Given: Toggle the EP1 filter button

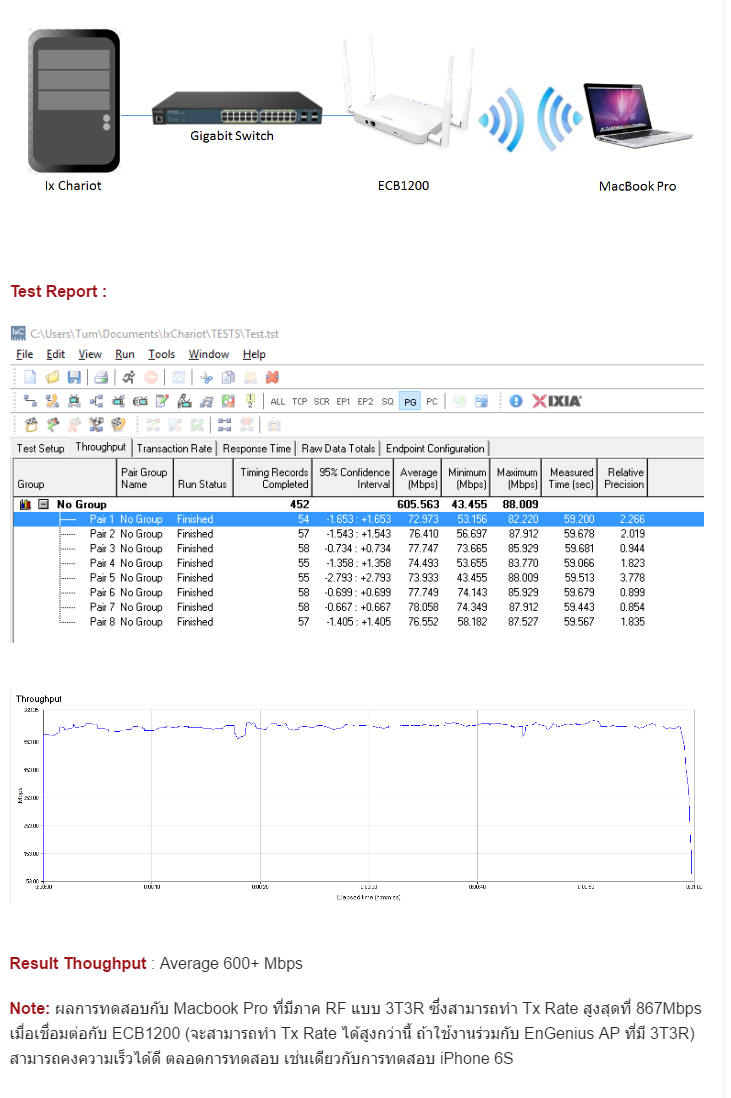Looking at the screenshot, I should [343, 401].
